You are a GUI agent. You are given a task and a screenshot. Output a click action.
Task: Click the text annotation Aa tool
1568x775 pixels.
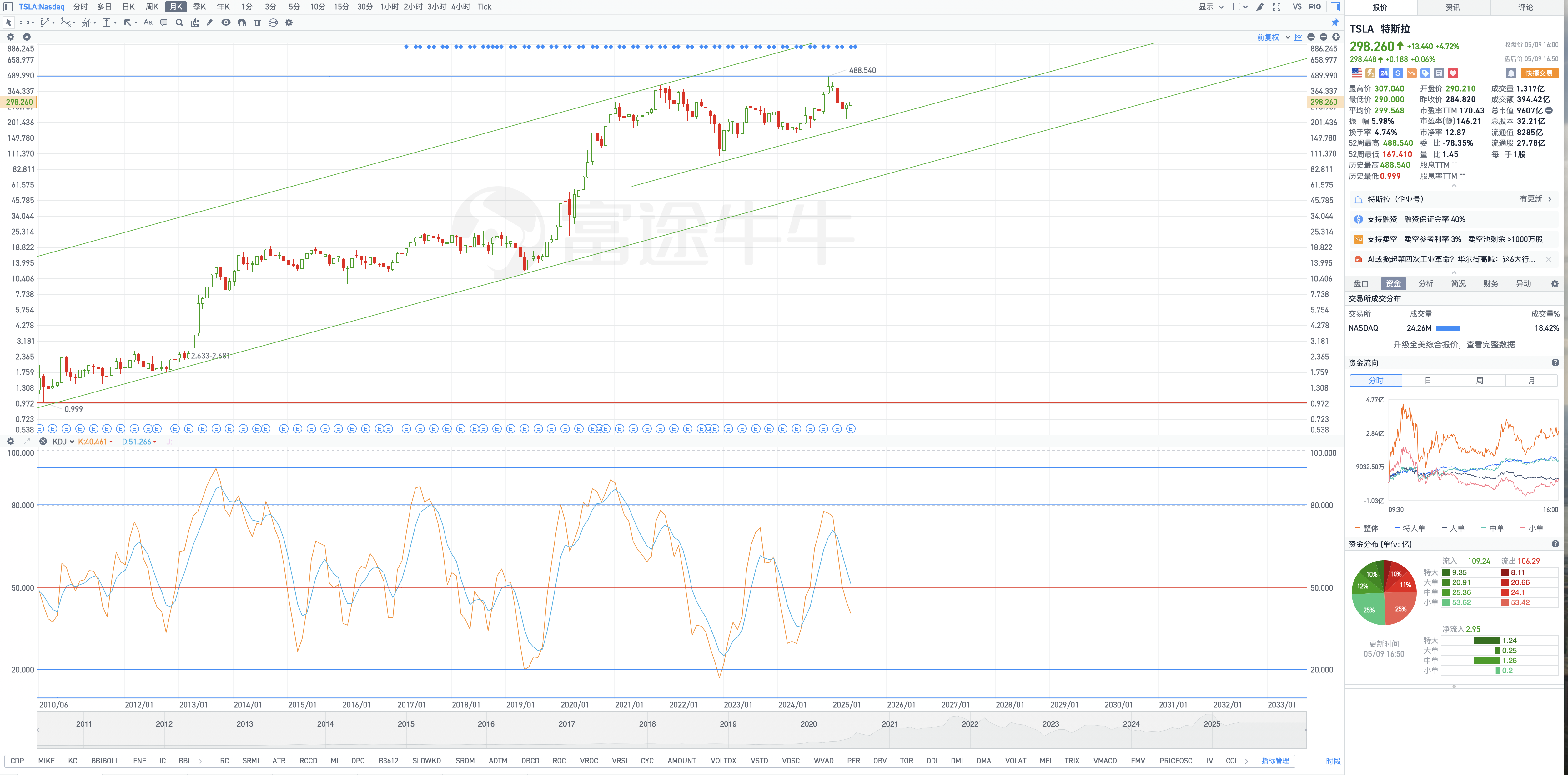(x=148, y=22)
